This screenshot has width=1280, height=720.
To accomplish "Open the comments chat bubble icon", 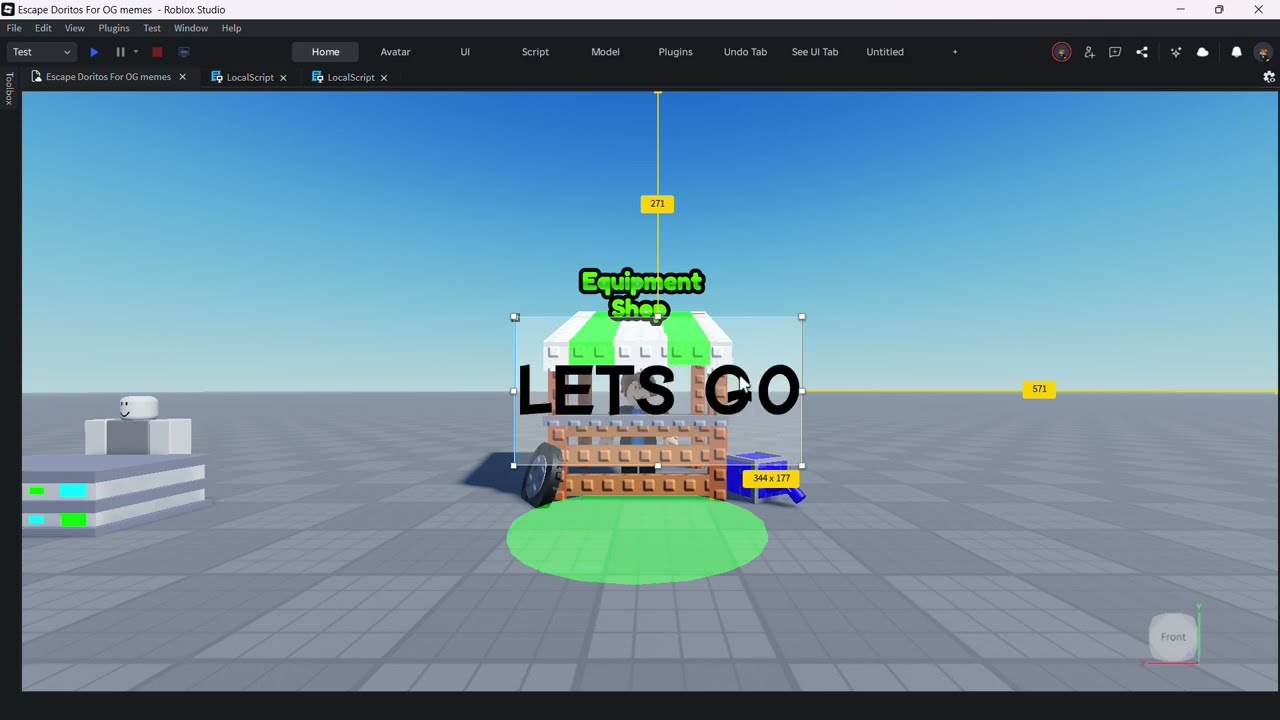I will point(1115,52).
